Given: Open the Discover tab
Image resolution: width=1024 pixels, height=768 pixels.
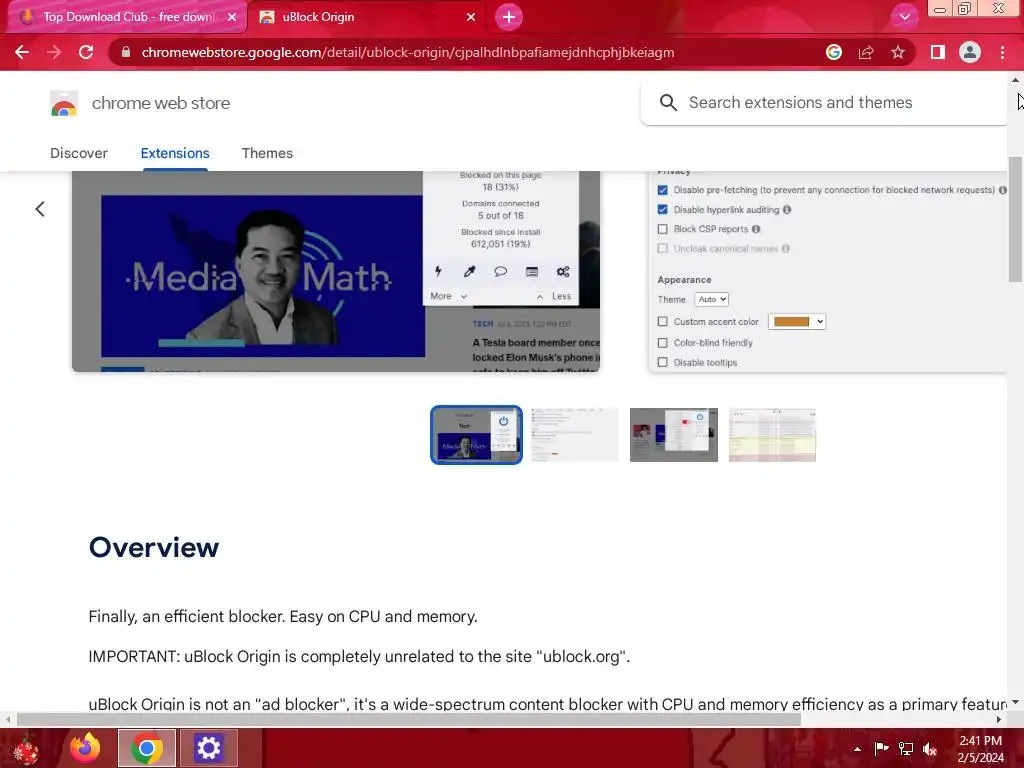Looking at the screenshot, I should 79,153.
